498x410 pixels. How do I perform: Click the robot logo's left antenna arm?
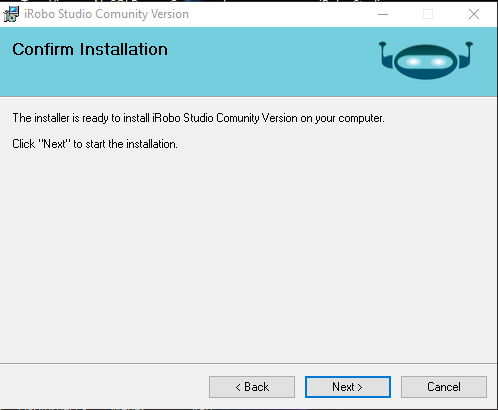385,55
